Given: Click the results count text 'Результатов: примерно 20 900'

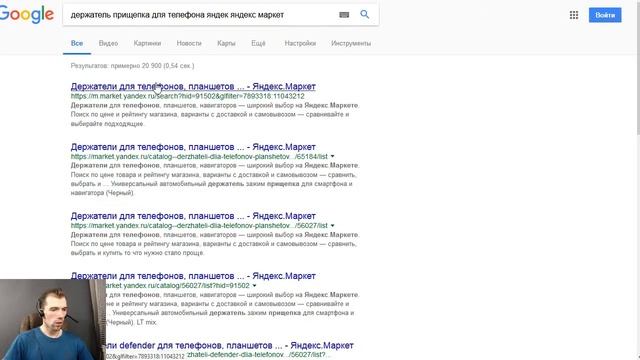Looking at the screenshot, I should click(132, 66).
